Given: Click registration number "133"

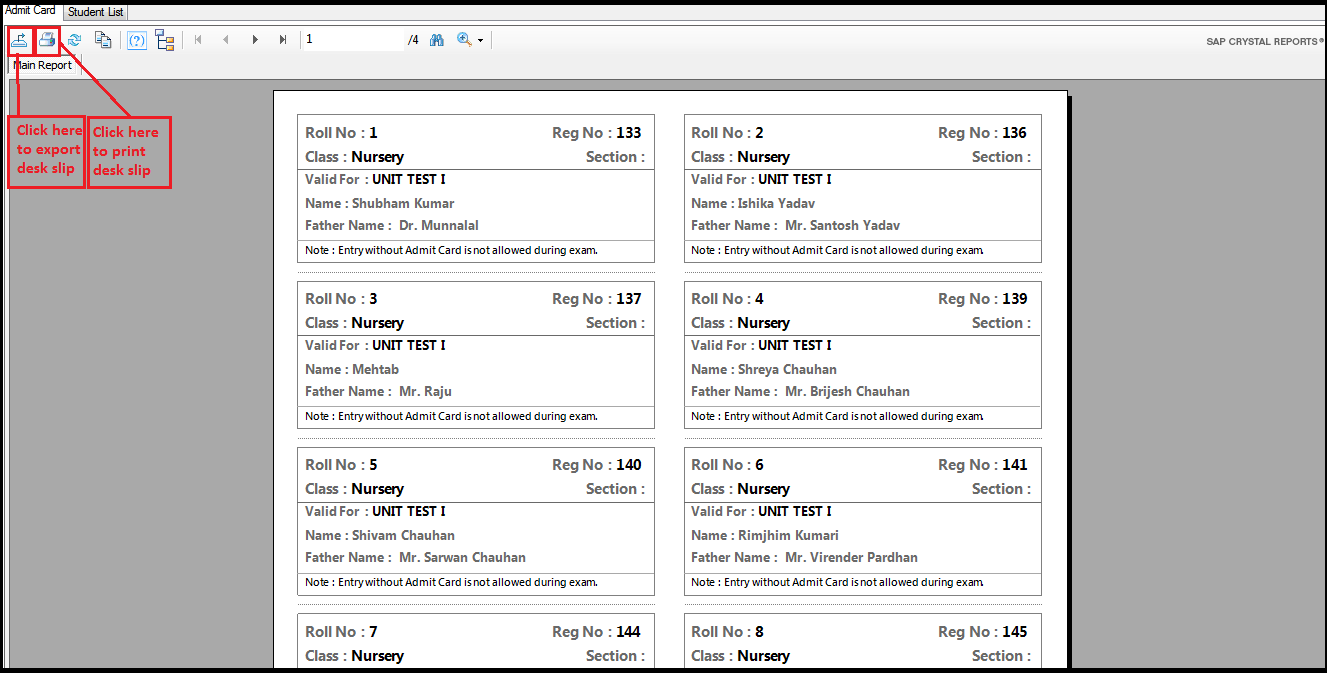Looking at the screenshot, I should (x=629, y=133).
